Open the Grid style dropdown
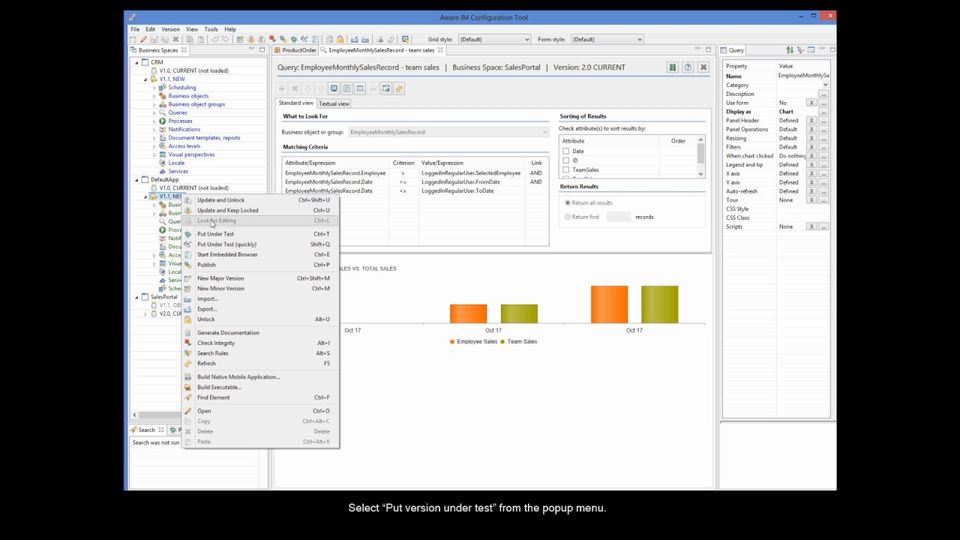Viewport: 960px width, 540px height. (x=494, y=39)
